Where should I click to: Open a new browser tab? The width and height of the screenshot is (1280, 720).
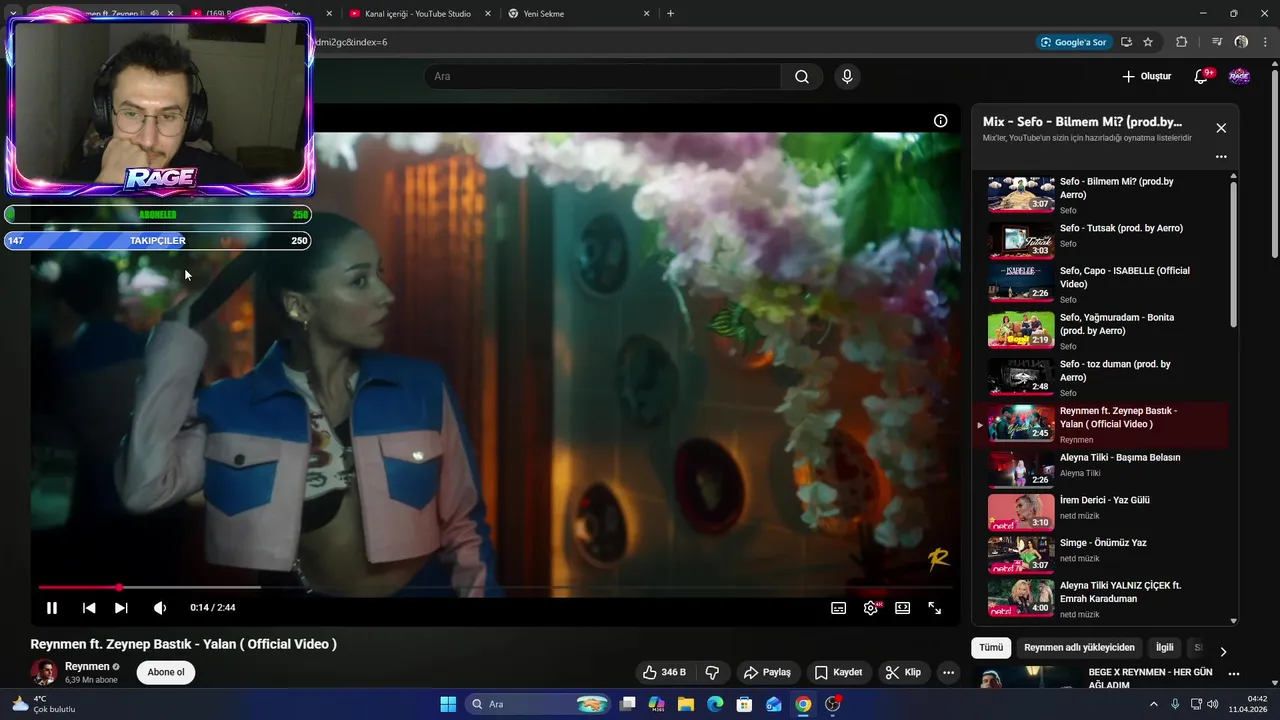pos(670,14)
